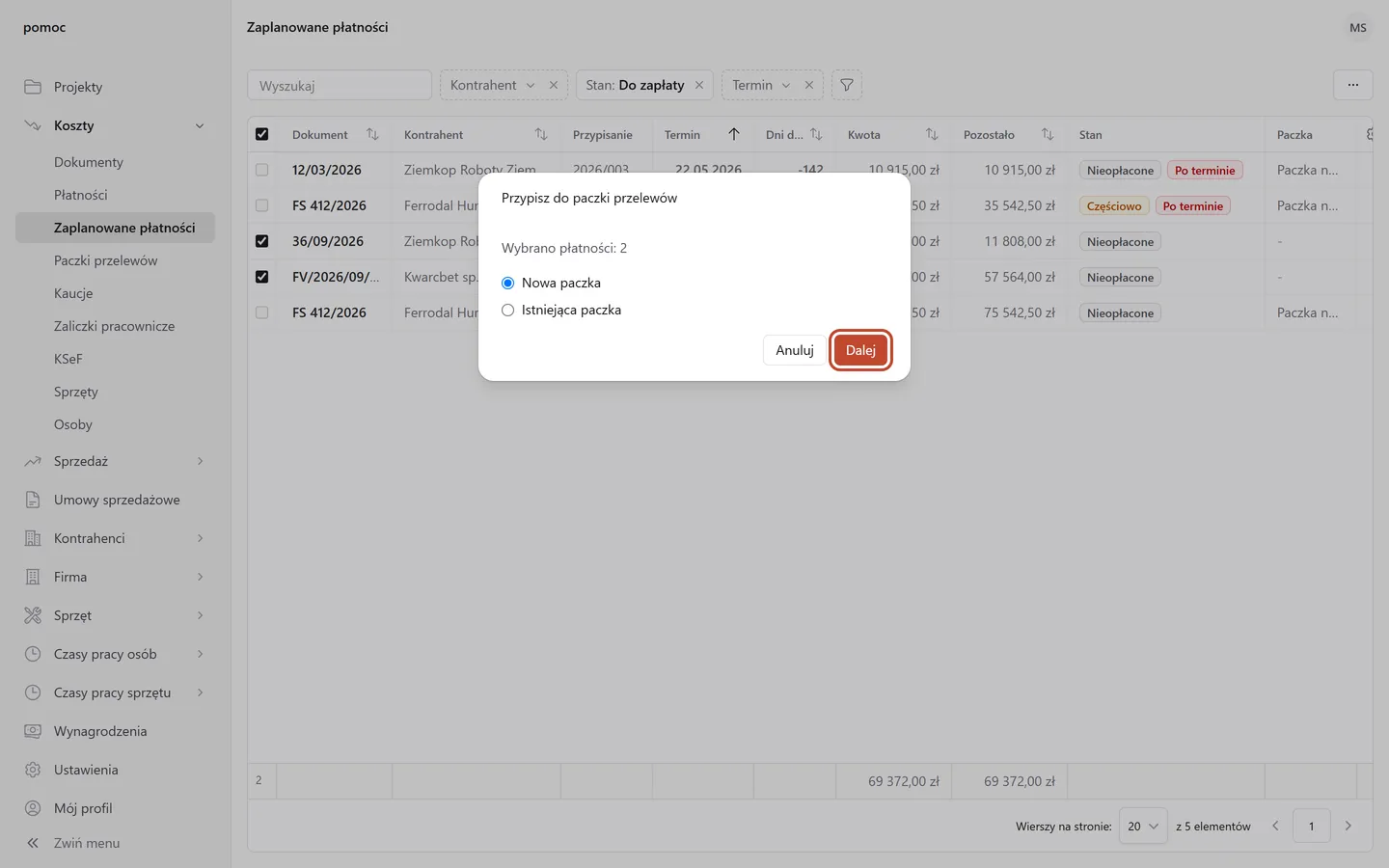The width and height of the screenshot is (1389, 868).
Task: Click the Sprzedaż chart icon
Action: (x=33, y=461)
